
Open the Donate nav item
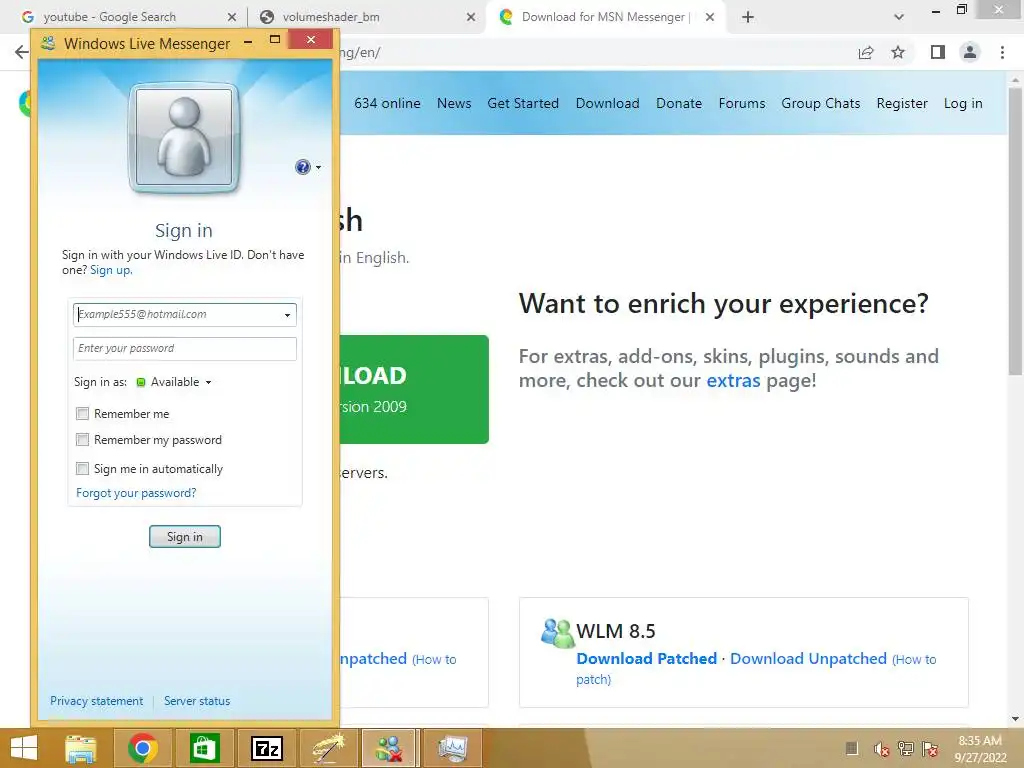[x=679, y=103]
